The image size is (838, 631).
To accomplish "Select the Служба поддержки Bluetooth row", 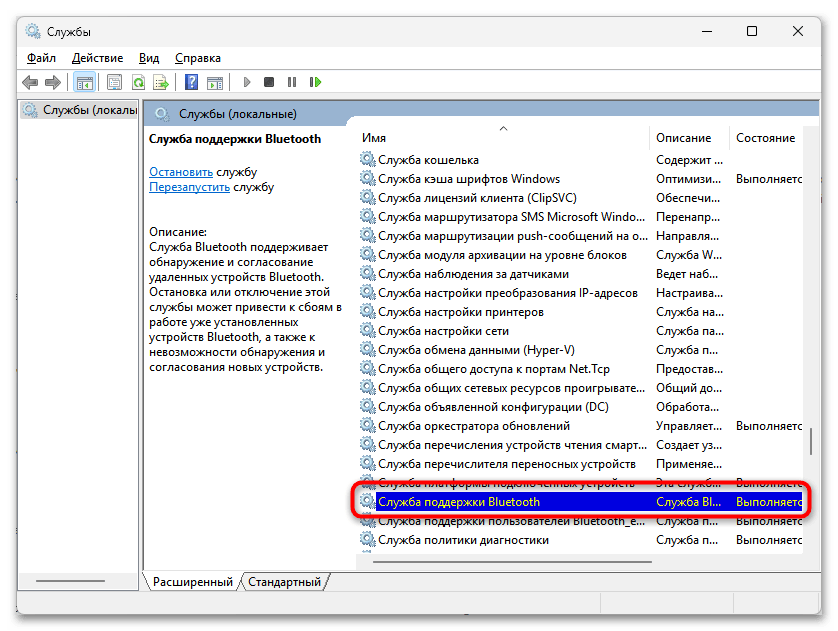I will 580,502.
